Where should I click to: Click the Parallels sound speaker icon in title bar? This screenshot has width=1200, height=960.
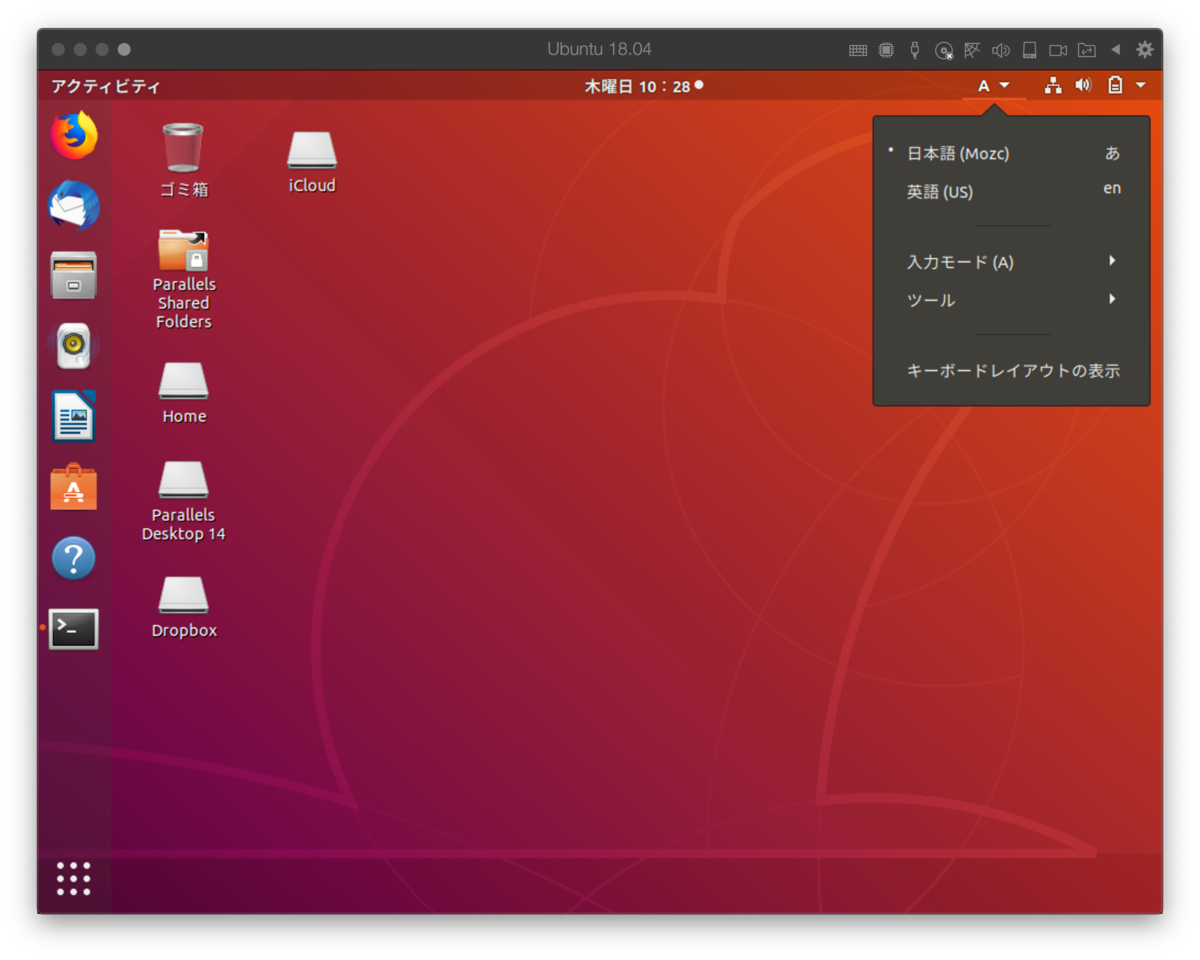[x=1000, y=50]
